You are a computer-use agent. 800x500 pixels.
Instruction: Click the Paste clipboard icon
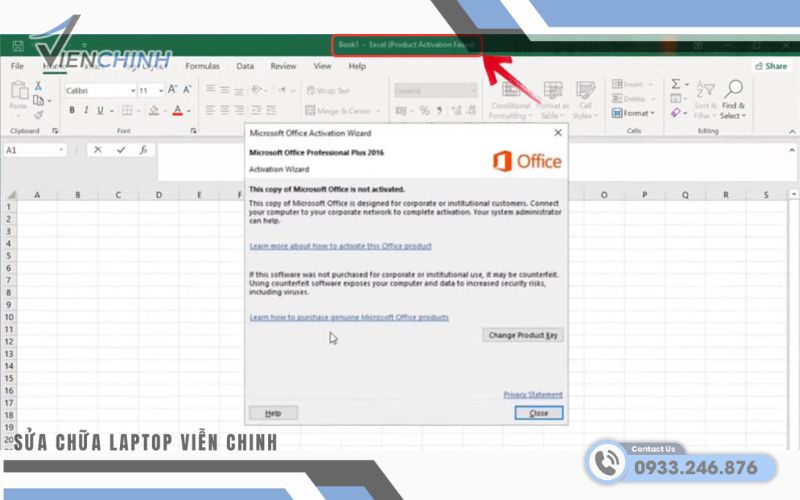[x=19, y=90]
